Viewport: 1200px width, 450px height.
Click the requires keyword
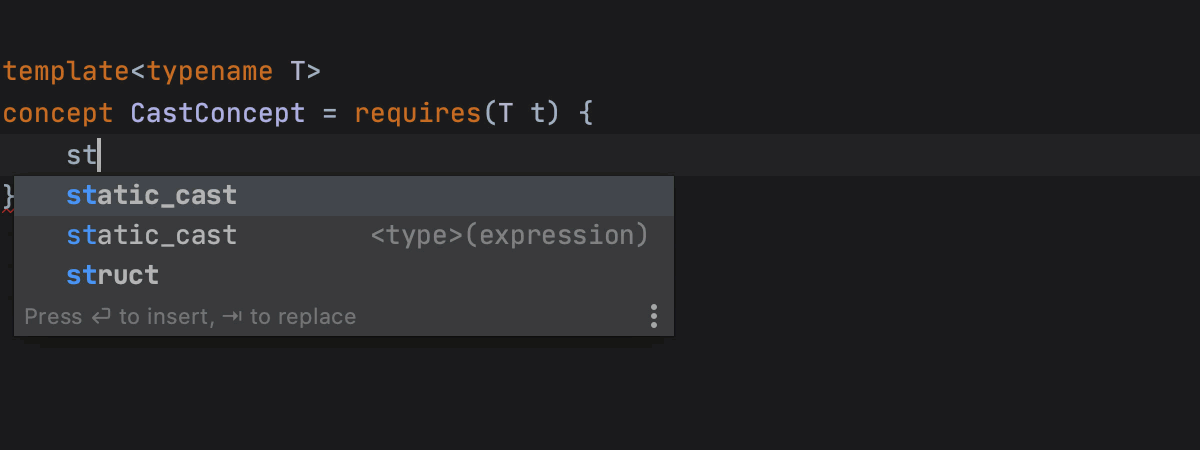(x=418, y=112)
